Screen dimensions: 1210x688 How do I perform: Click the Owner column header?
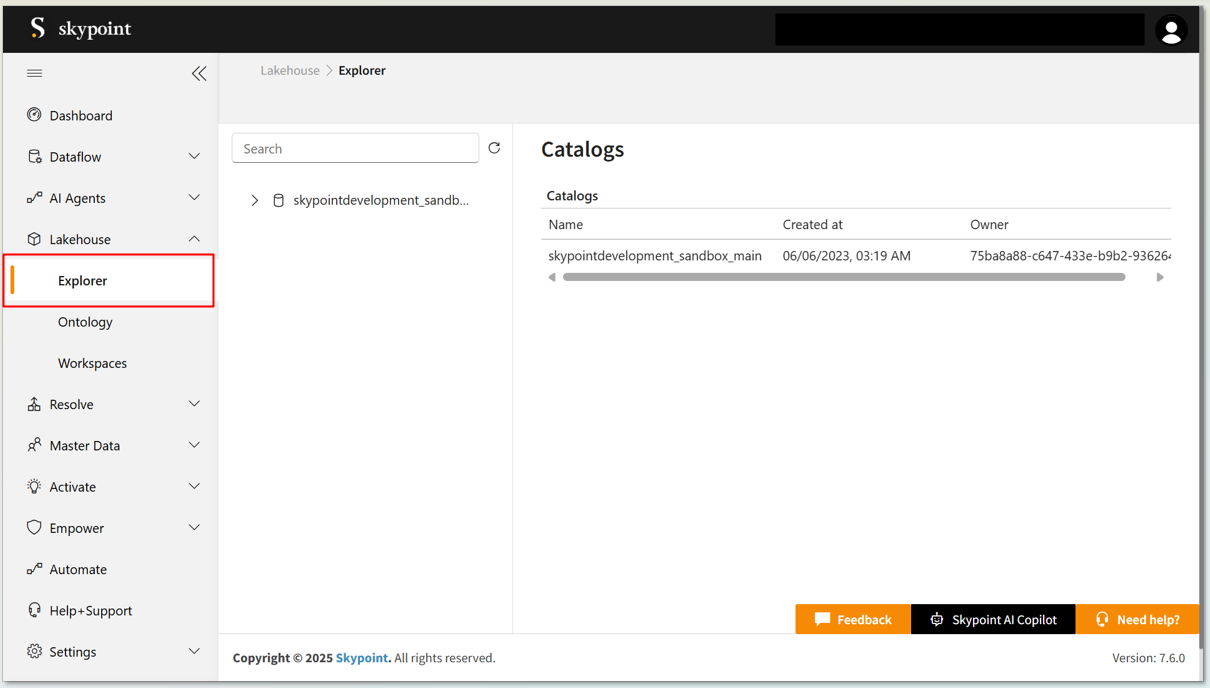click(989, 224)
